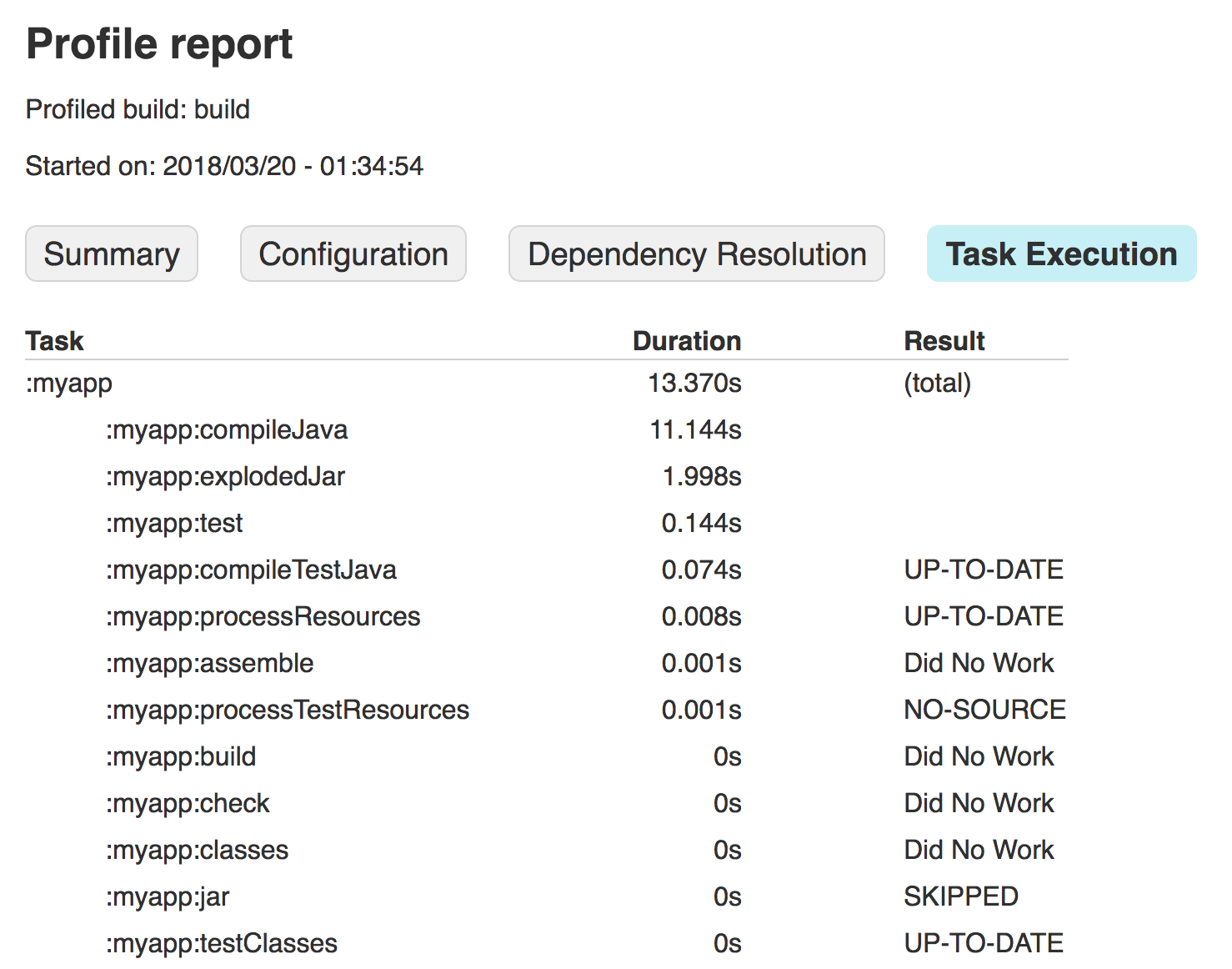
Task: Click the :myapp:explodedJar task name
Action: coord(225,477)
